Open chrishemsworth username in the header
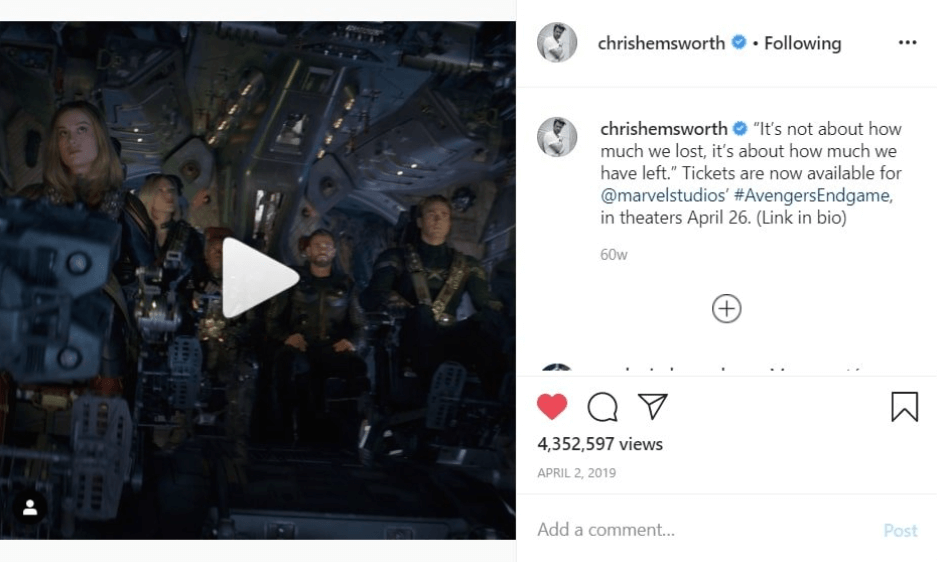Viewport: 937px width, 562px height. (661, 43)
